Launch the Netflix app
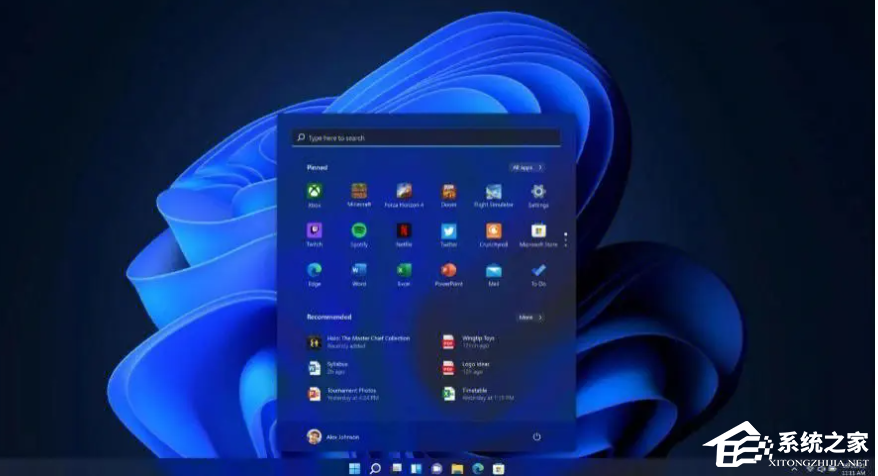This screenshot has width=878, height=476. [x=404, y=231]
